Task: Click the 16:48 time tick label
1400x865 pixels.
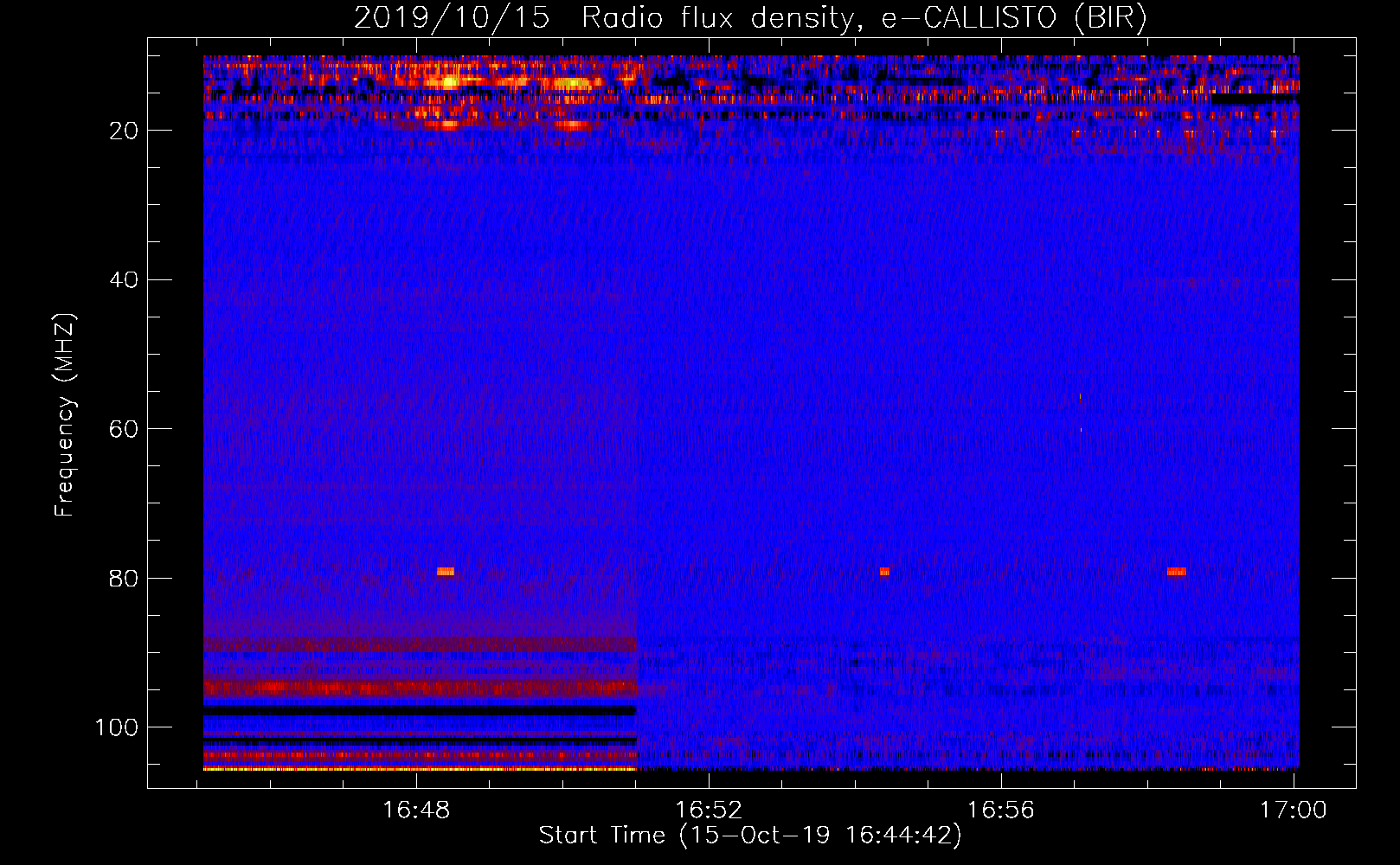Action: tap(417, 811)
